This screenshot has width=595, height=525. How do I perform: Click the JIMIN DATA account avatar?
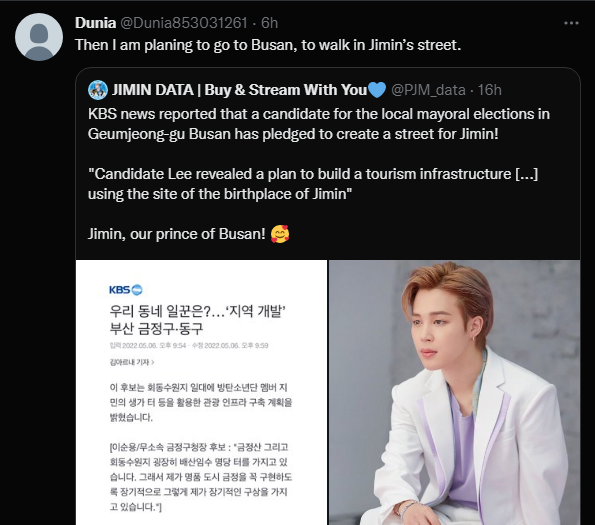coord(98,90)
